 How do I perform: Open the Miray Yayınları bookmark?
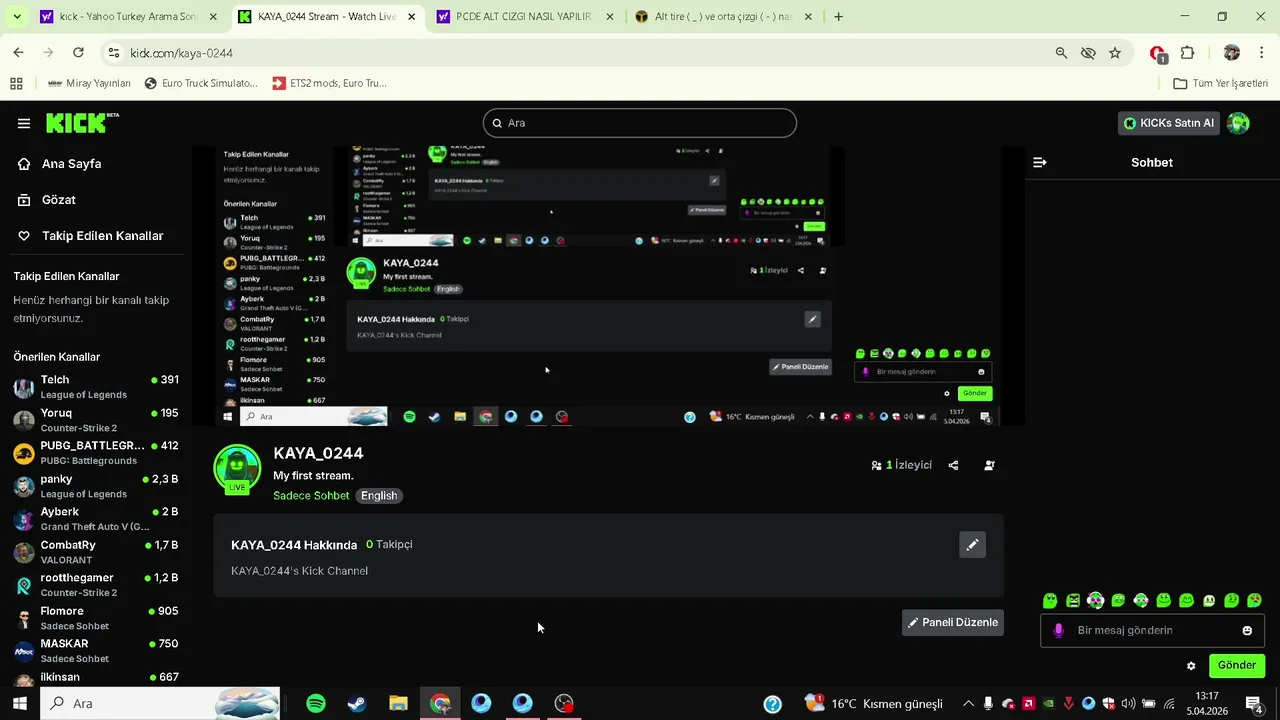pos(89,83)
